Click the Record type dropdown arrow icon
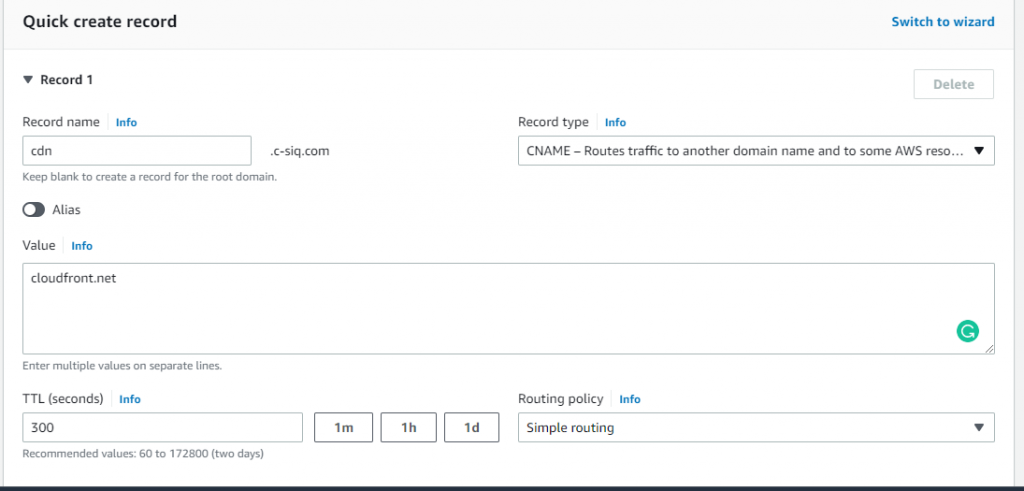Viewport: 1024px width, 491px height. pos(978,151)
